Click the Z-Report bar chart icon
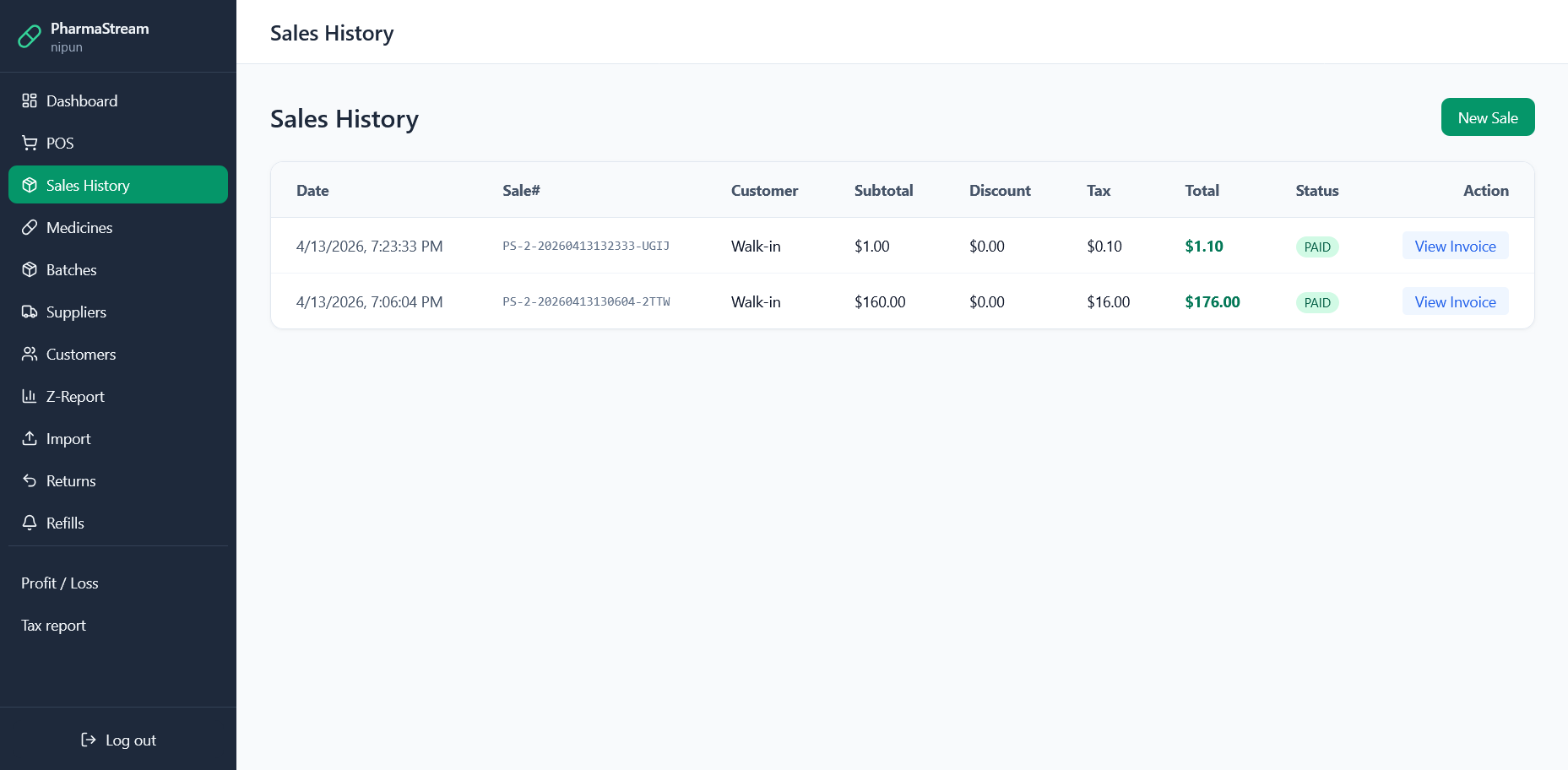Screen dimensions: 1568x770 [30, 396]
